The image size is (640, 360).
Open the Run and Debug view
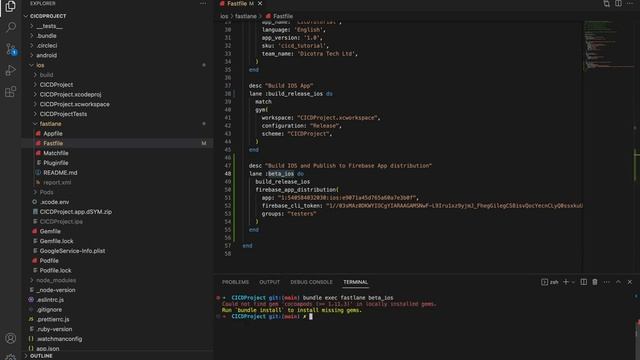(11, 70)
